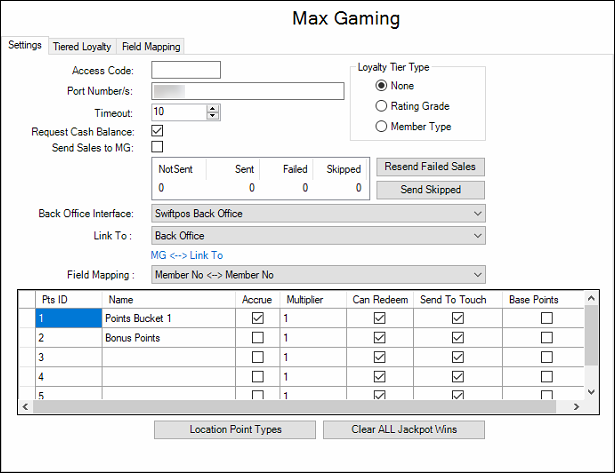Click the vertical scrollbar thumb in grid
The image size is (615, 473).
(591, 335)
